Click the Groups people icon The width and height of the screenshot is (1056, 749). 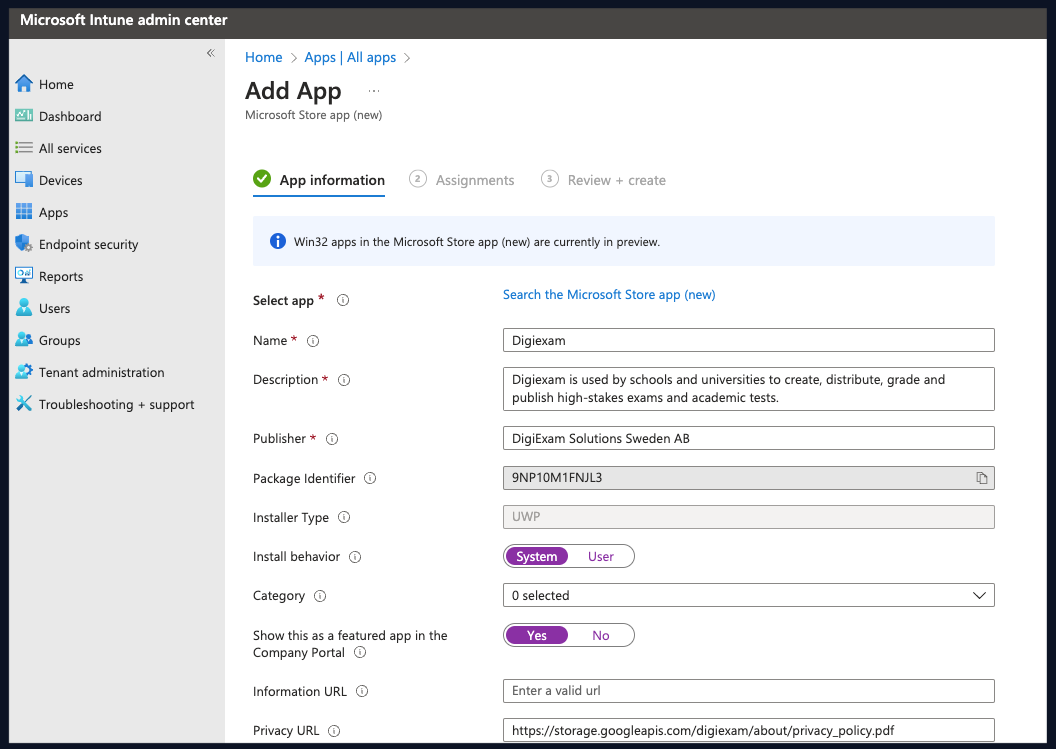pos(24,339)
